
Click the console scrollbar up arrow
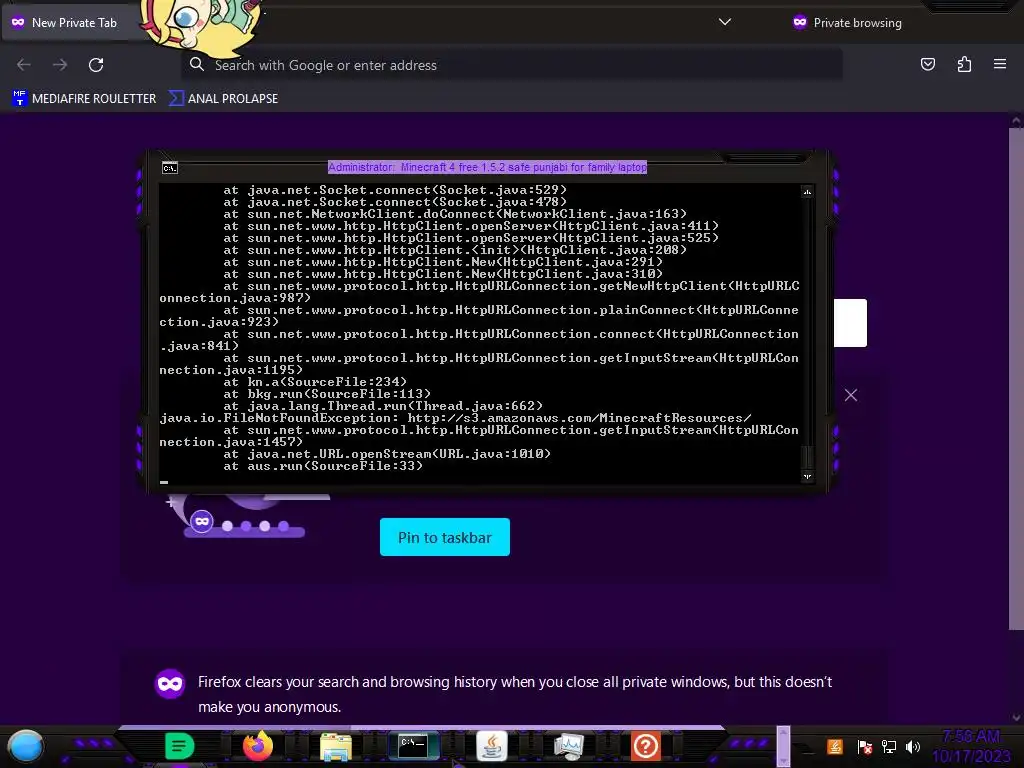click(807, 191)
